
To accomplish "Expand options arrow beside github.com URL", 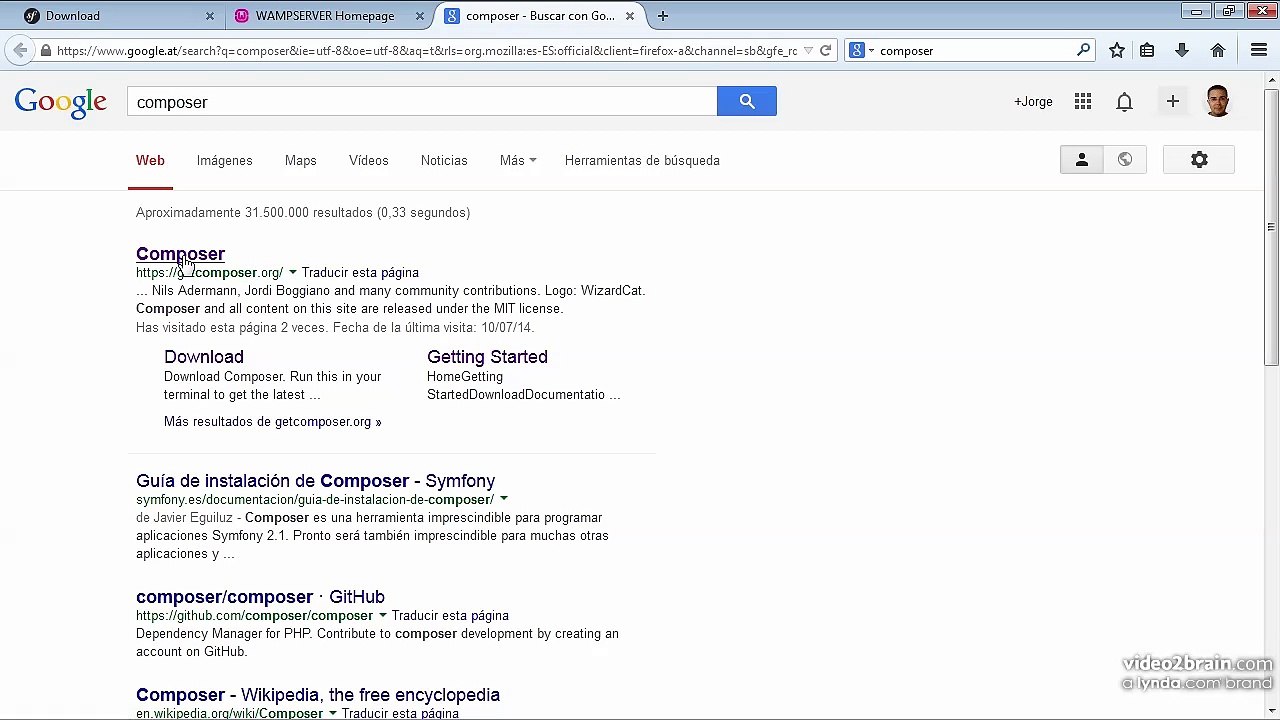I will click(382, 615).
